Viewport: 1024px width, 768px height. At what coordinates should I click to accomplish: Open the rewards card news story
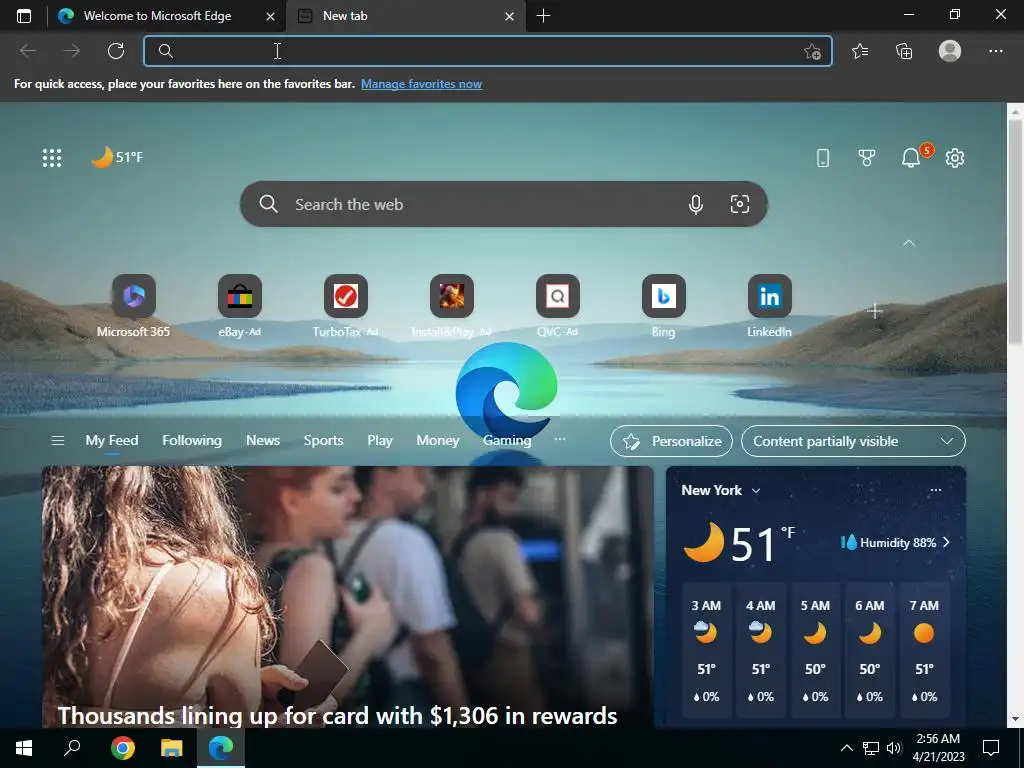(x=347, y=597)
